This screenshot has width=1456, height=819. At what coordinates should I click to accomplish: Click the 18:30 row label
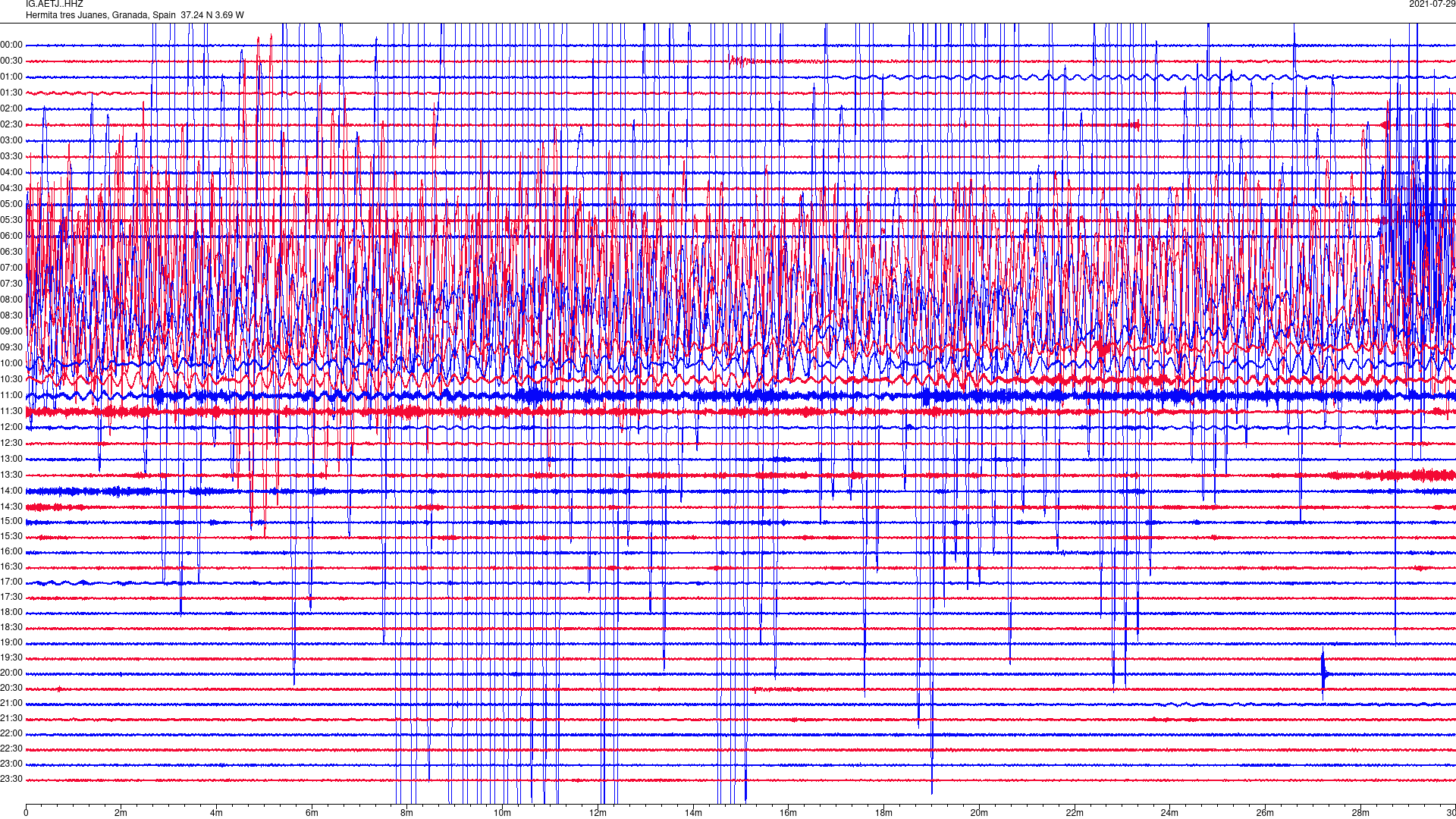(11, 627)
